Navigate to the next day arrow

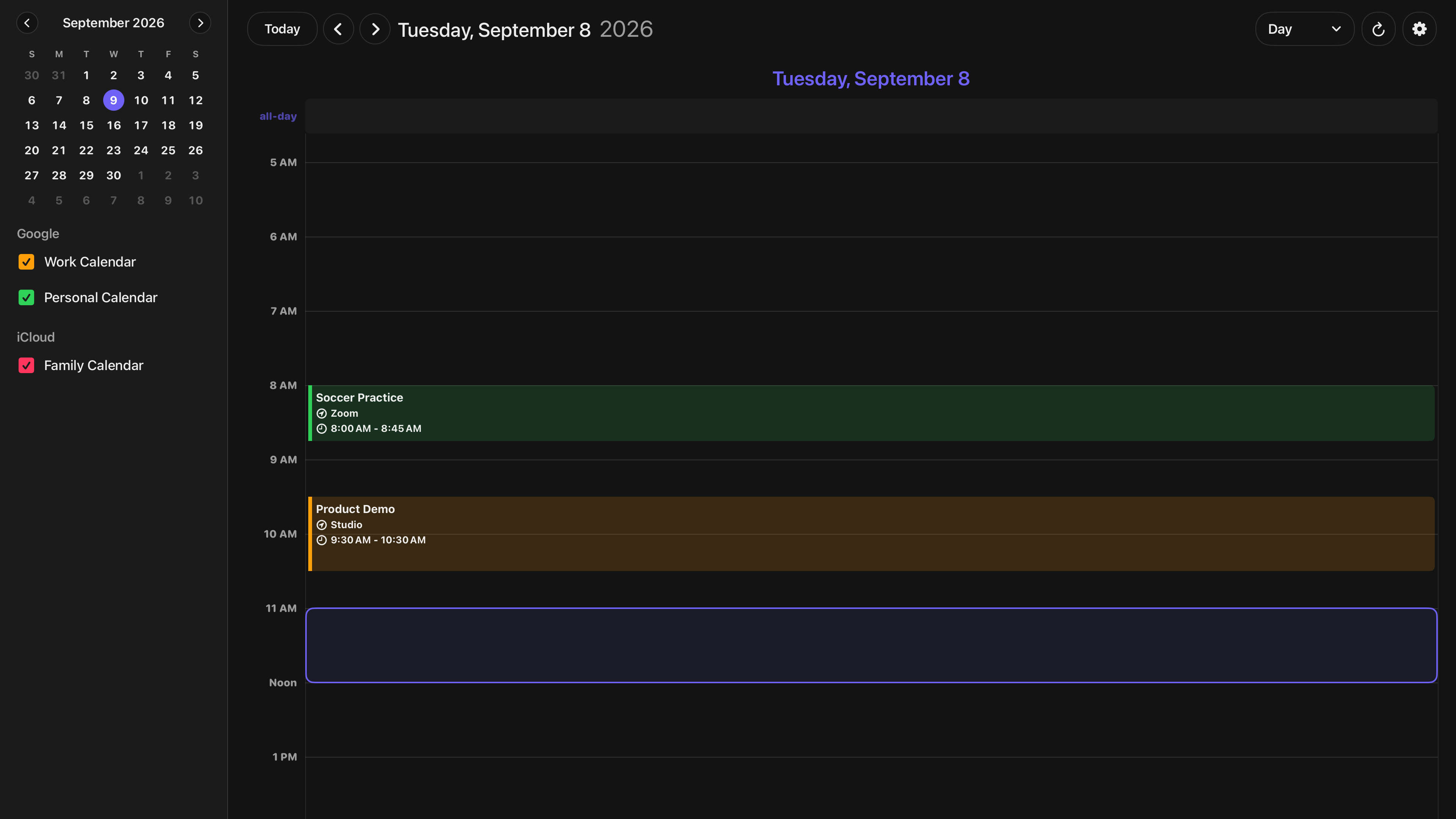(375, 29)
